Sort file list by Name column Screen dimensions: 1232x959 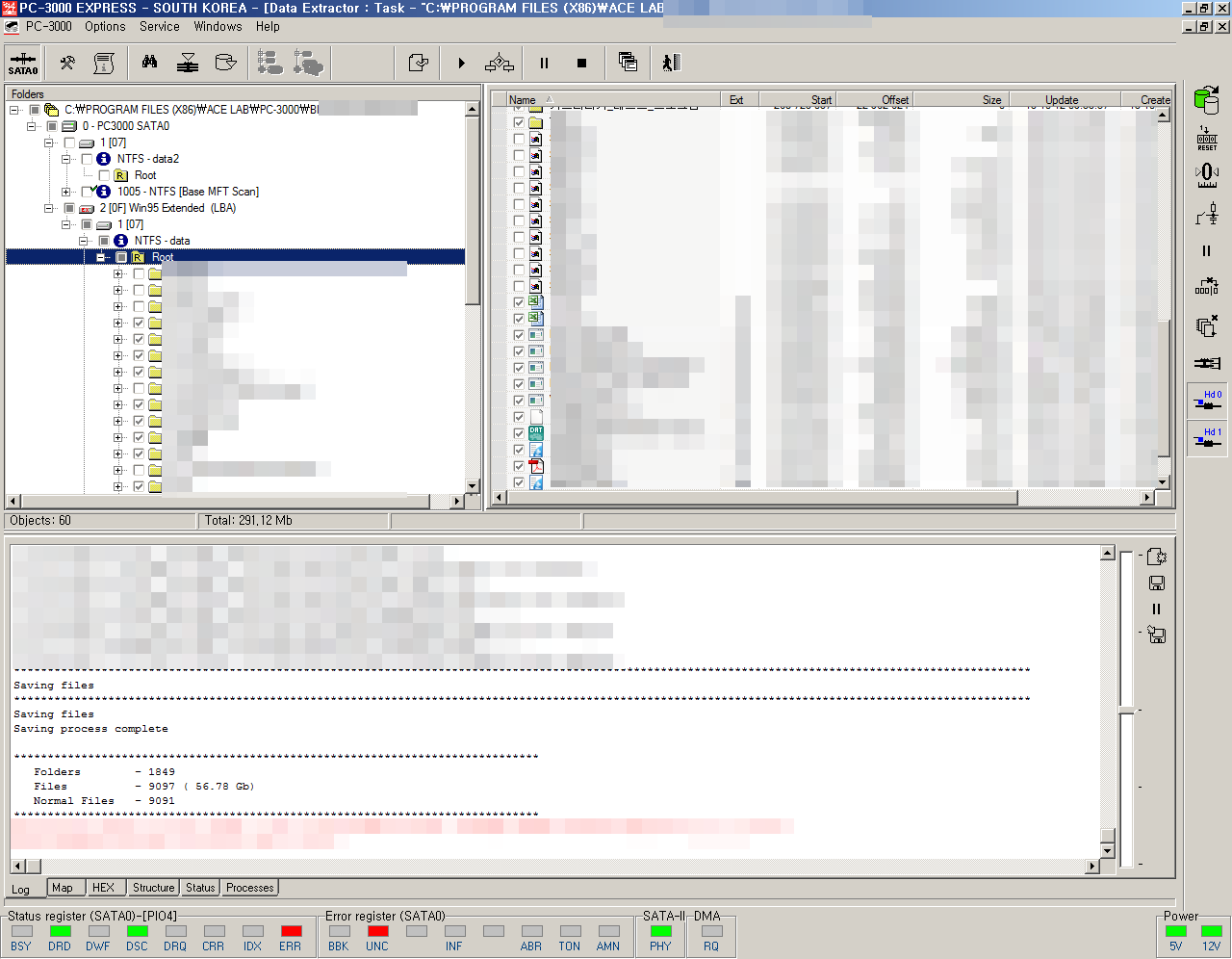tap(613, 99)
